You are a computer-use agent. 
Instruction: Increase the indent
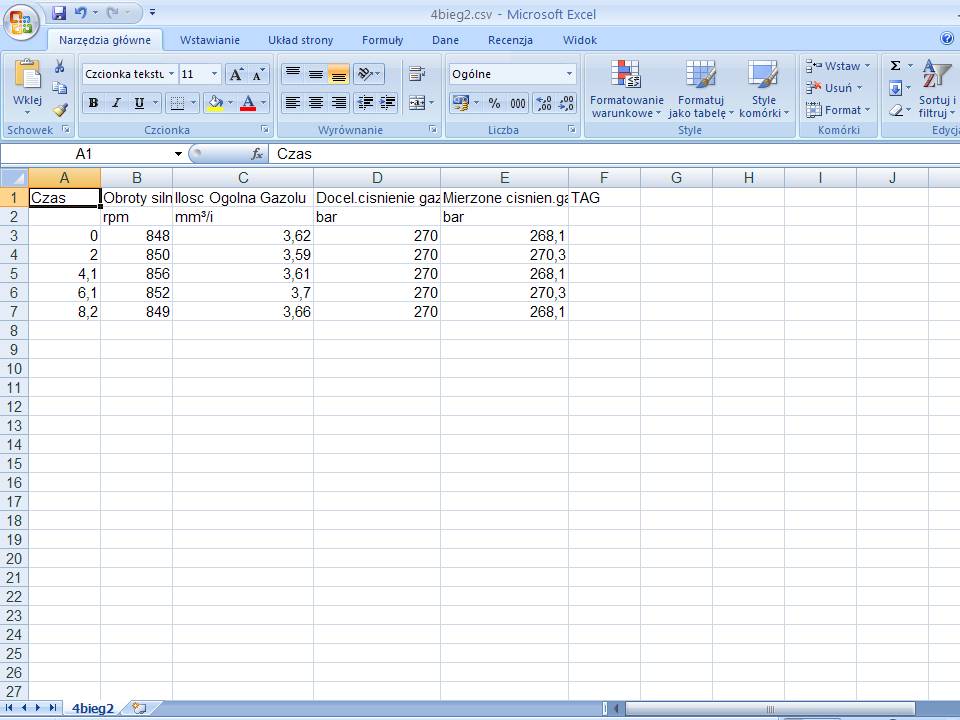pyautogui.click(x=388, y=103)
